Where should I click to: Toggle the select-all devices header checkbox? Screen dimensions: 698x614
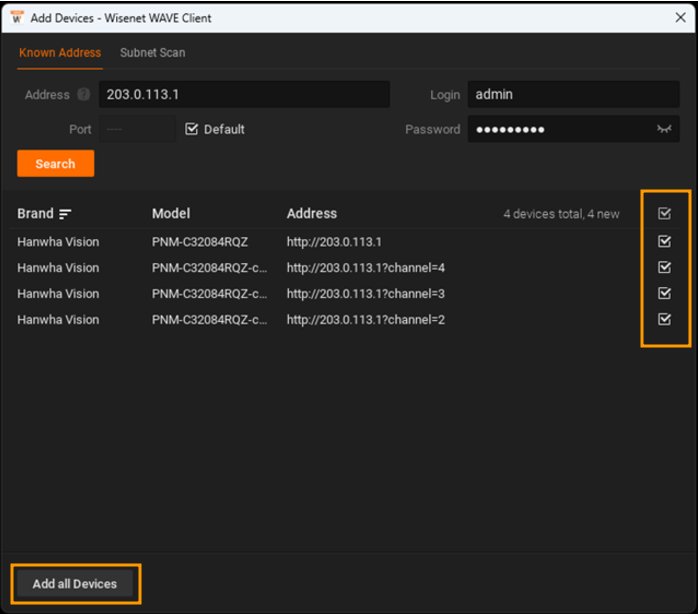664,214
